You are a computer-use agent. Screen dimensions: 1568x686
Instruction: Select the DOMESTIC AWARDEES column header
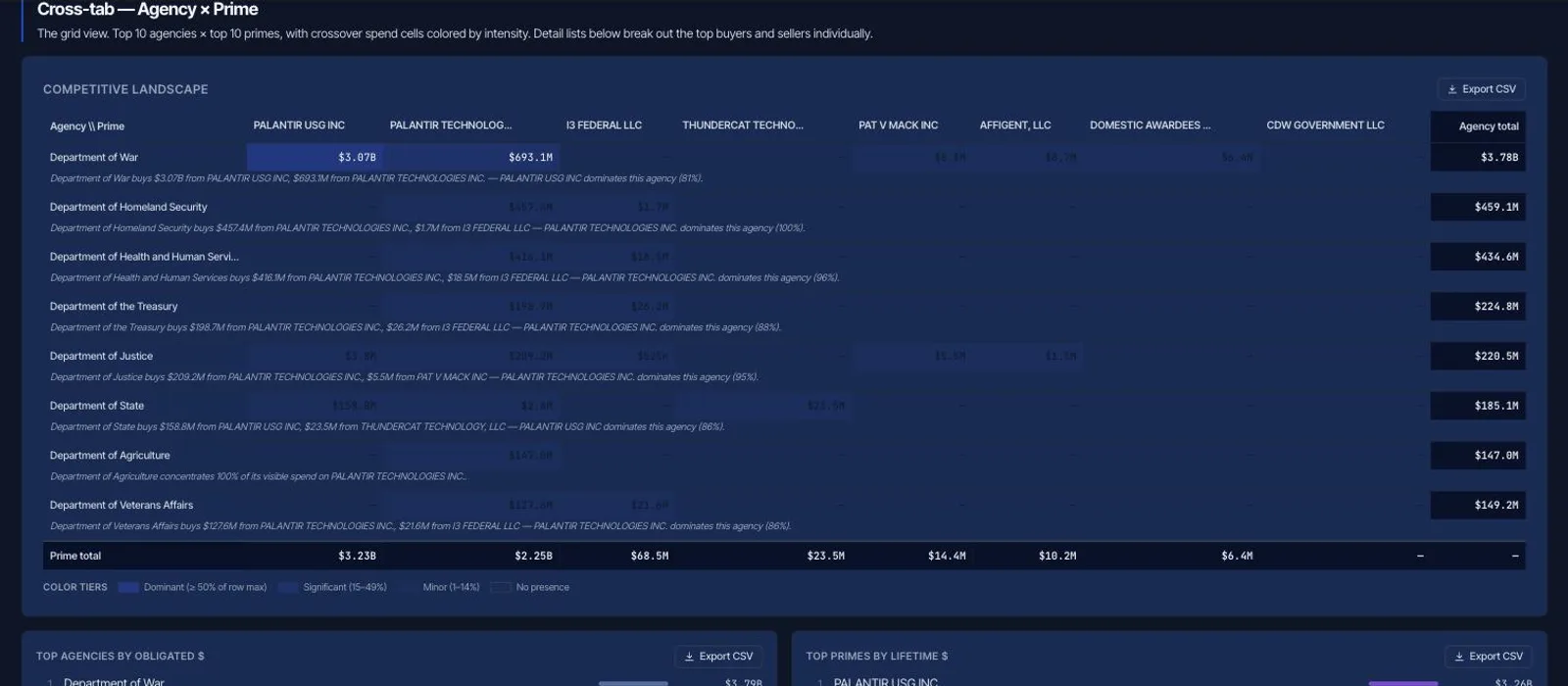tap(1151, 125)
